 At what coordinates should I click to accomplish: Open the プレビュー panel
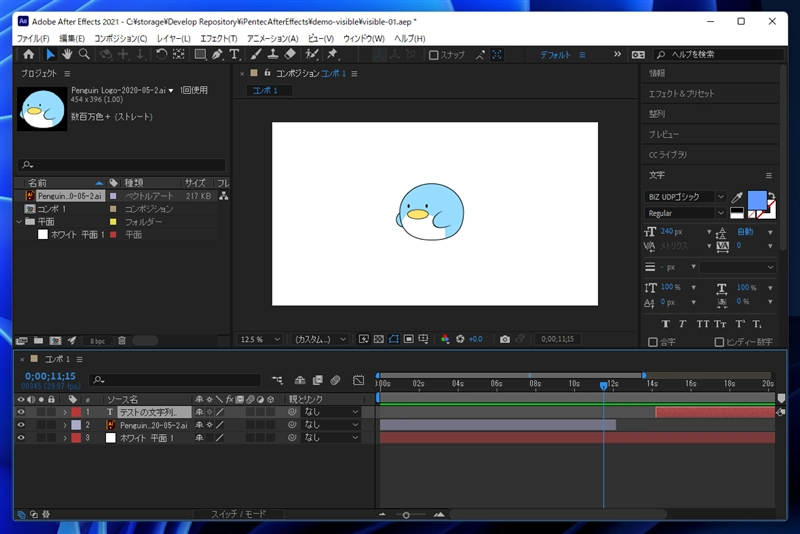(x=664, y=135)
